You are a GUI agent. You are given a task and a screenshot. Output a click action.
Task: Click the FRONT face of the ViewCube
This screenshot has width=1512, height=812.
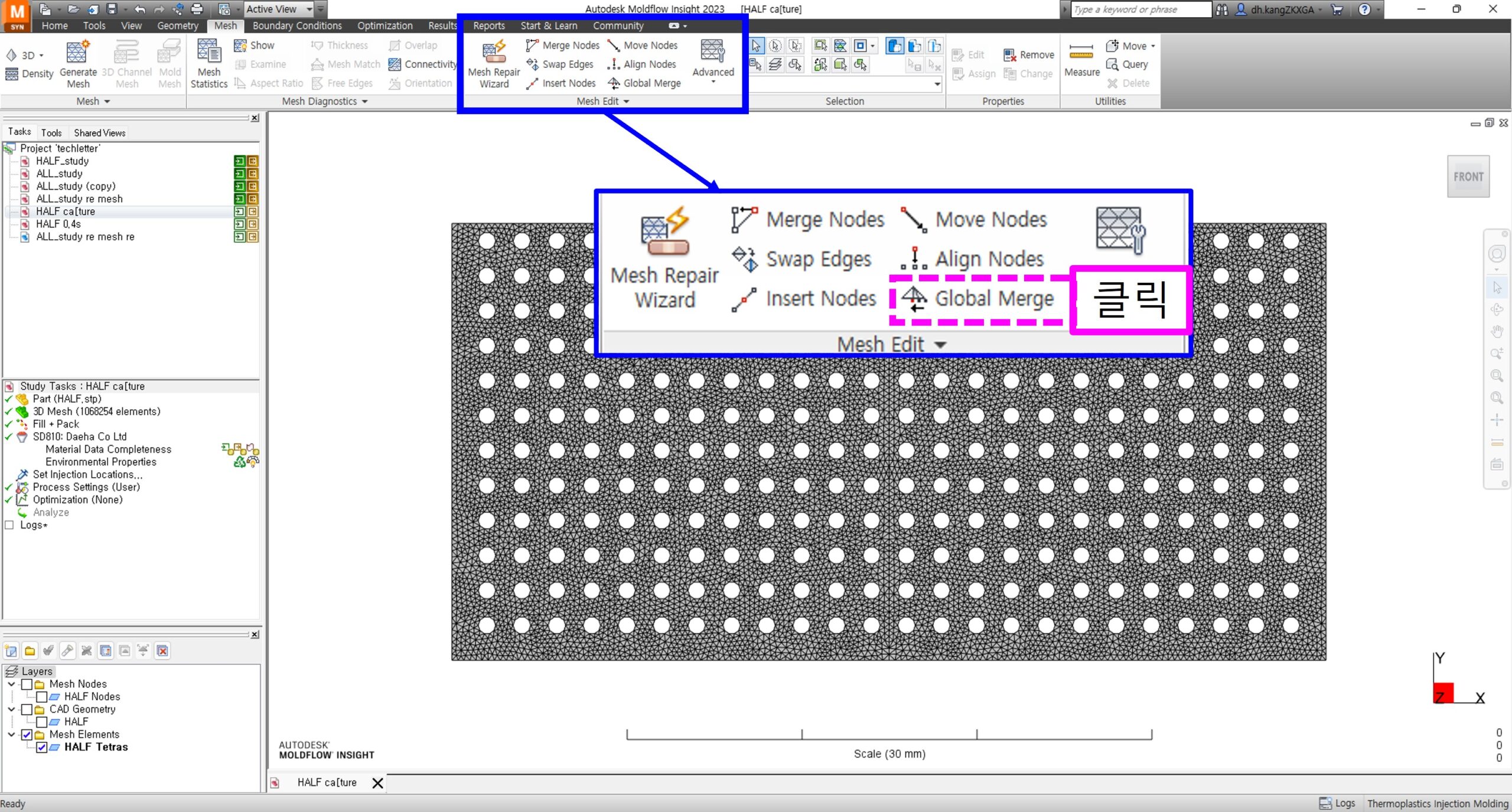pos(1468,177)
